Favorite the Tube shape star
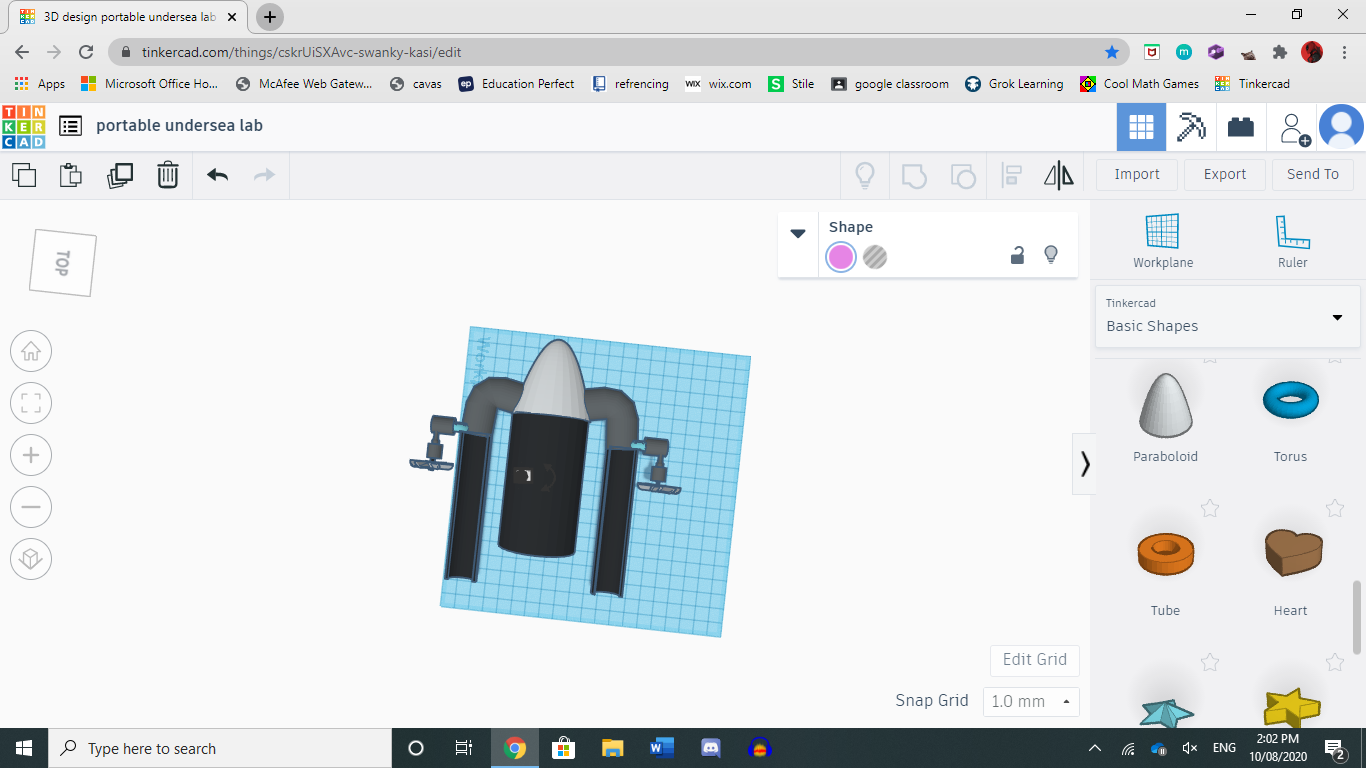Screen dimensions: 1366x768 1210,509
